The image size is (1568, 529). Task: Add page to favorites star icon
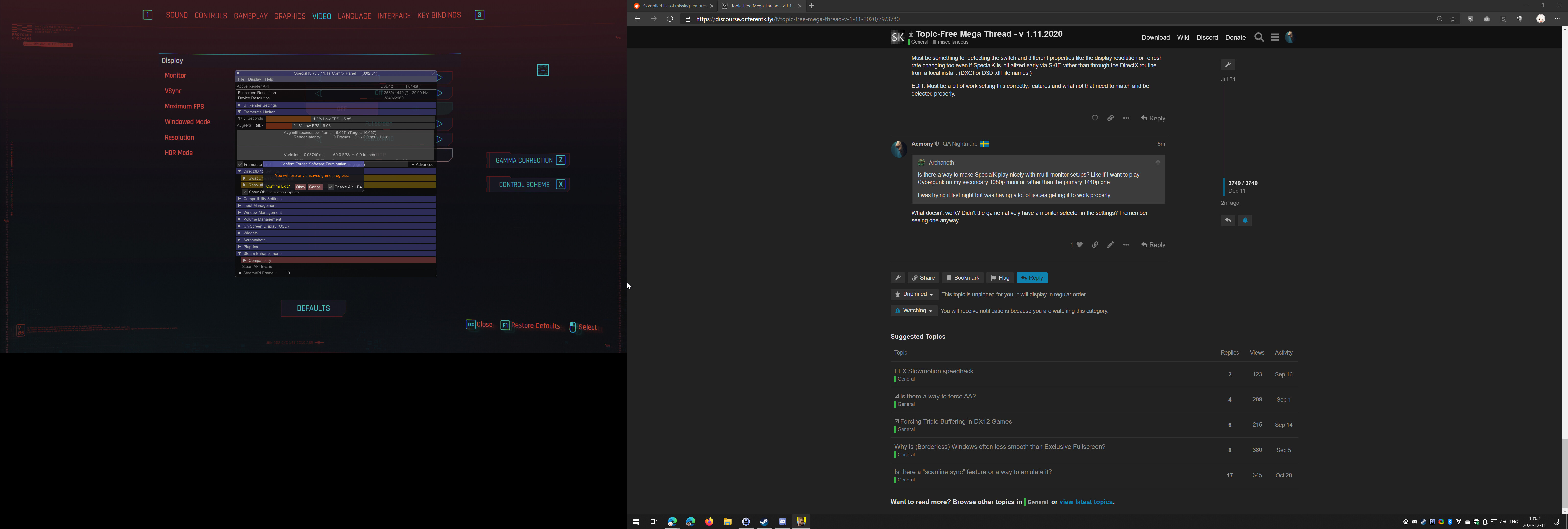pyautogui.click(x=1453, y=19)
